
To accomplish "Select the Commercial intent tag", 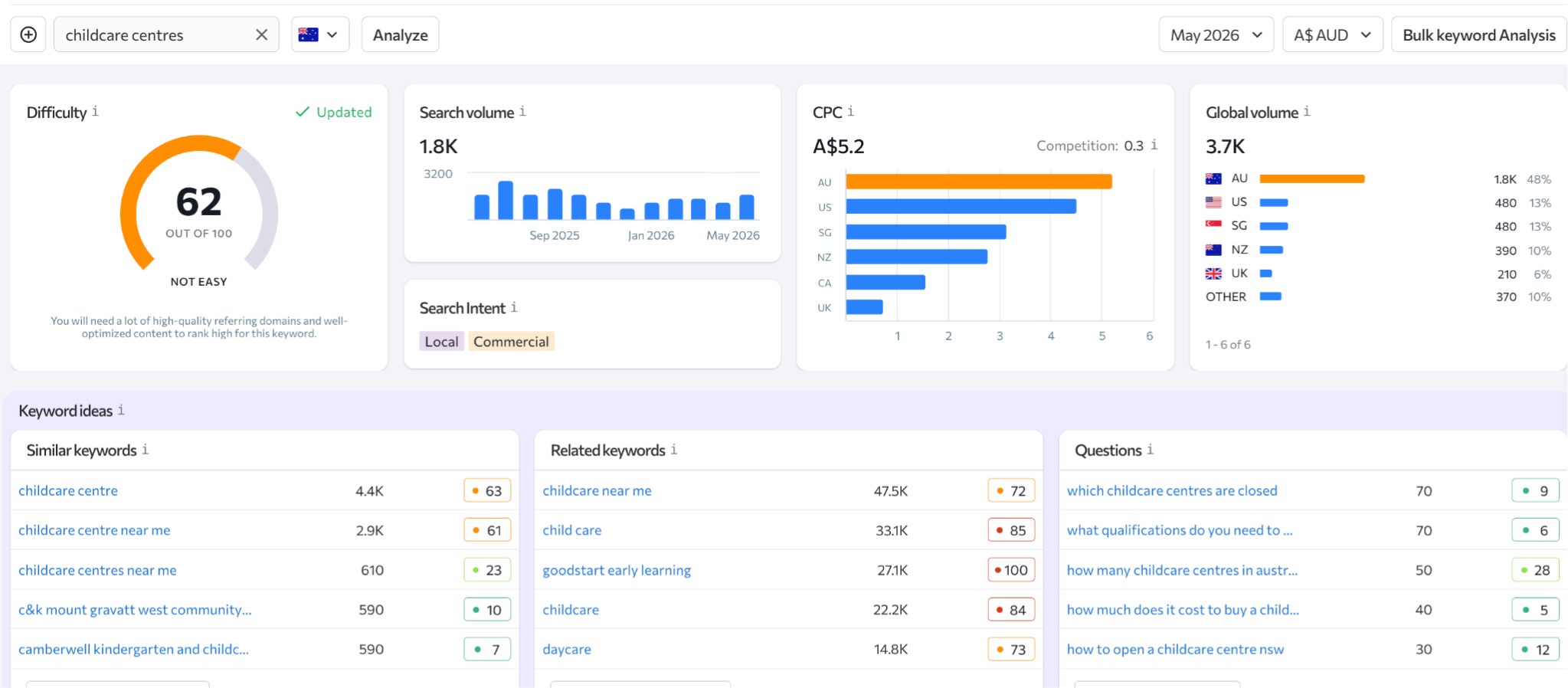I will (511, 342).
